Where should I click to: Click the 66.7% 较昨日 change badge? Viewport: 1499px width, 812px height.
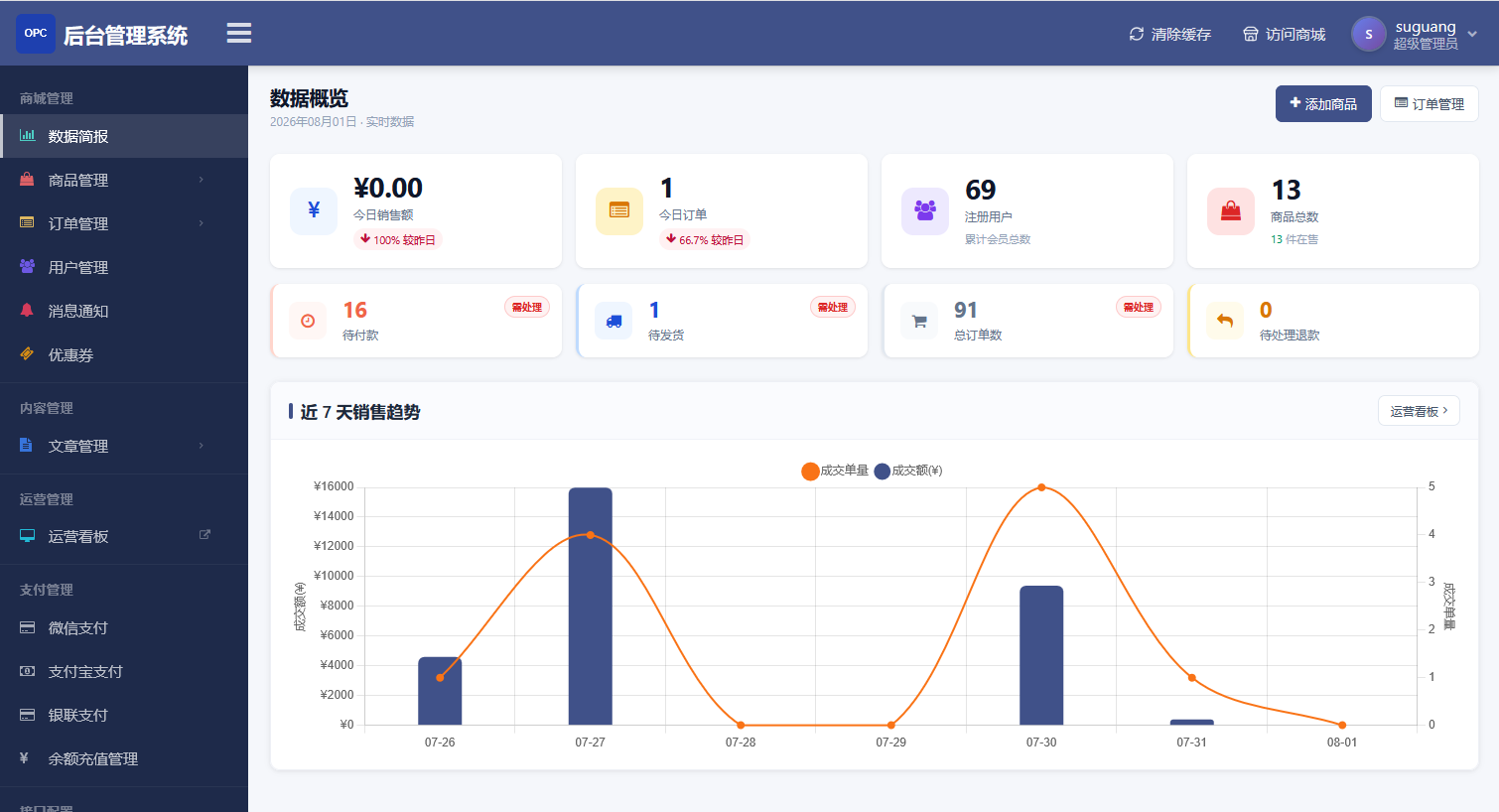tap(705, 239)
